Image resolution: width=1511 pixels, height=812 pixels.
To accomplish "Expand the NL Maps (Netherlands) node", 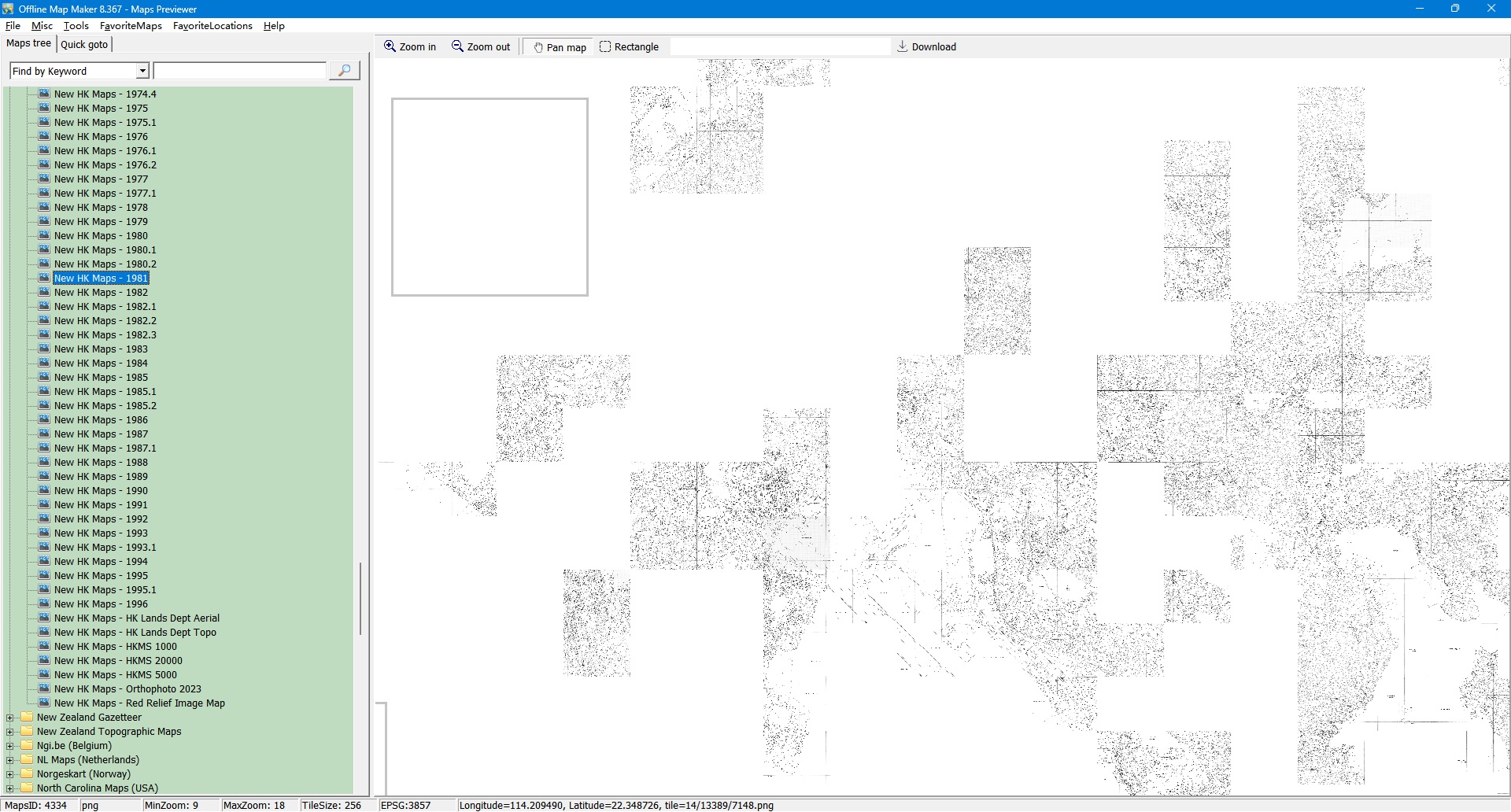I will click(10, 760).
